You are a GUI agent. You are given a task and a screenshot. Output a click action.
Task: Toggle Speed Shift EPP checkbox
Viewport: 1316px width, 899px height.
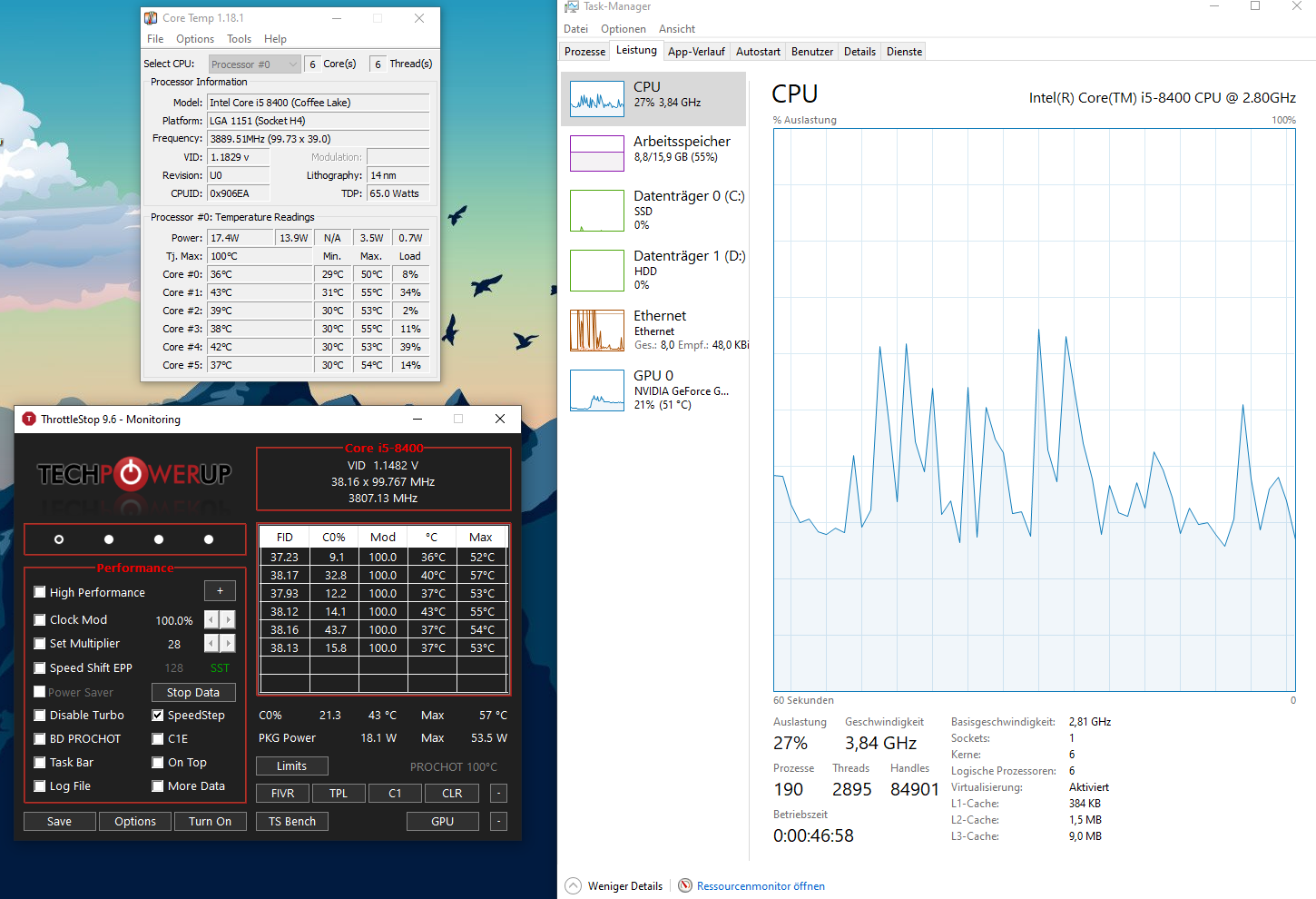[x=40, y=667]
